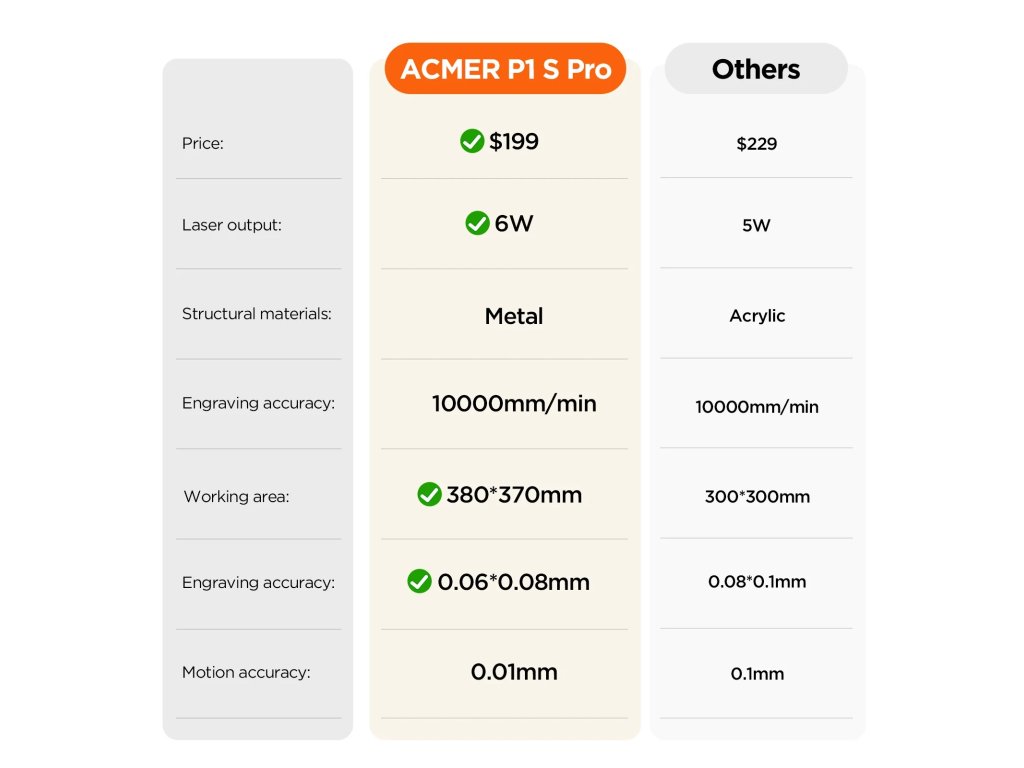Screen dimensions: 1024x768
Task: Select the 0.1mm value in Others column
Action: pos(757,674)
